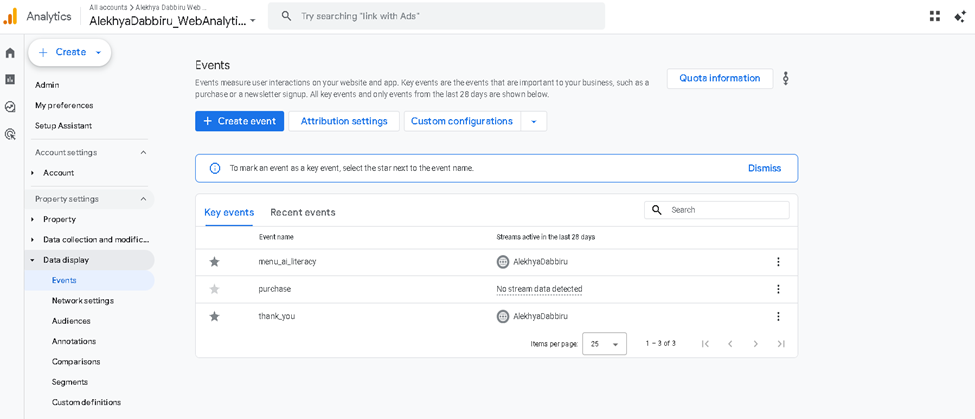
Task: Open three-dot menu for menu_ai_literacy row
Action: 778,262
